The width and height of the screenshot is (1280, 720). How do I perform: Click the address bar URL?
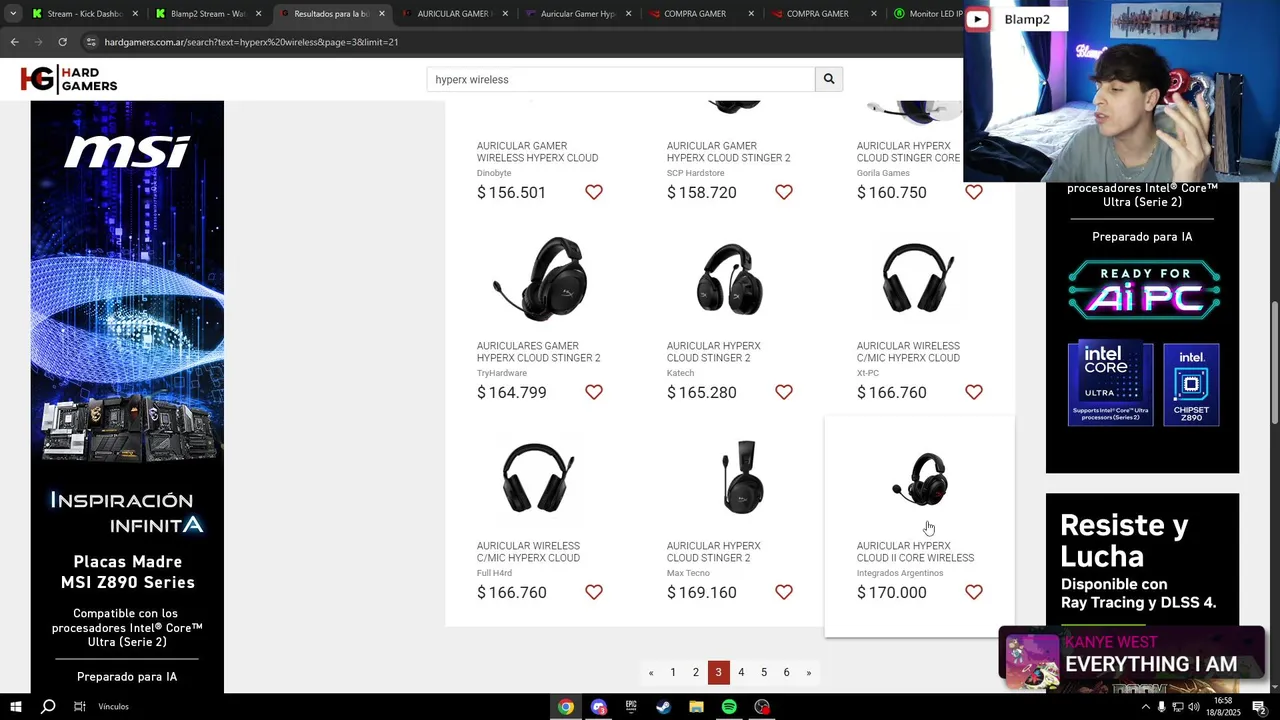click(251, 42)
